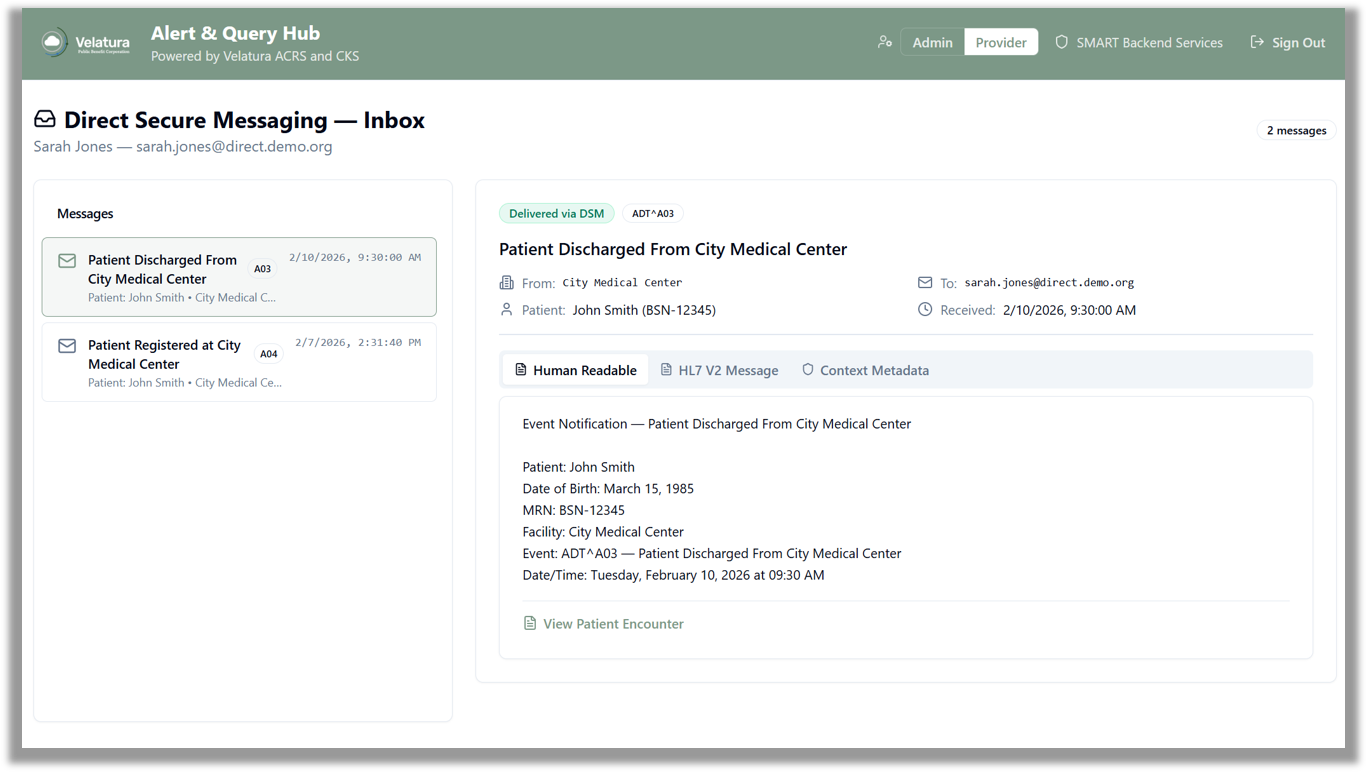
Task: Click the user role icon beside Admin
Action: pos(884,42)
